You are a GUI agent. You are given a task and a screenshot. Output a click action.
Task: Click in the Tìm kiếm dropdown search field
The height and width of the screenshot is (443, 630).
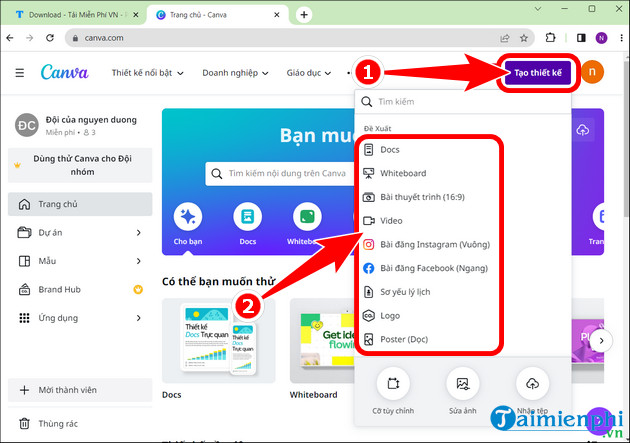pos(462,102)
